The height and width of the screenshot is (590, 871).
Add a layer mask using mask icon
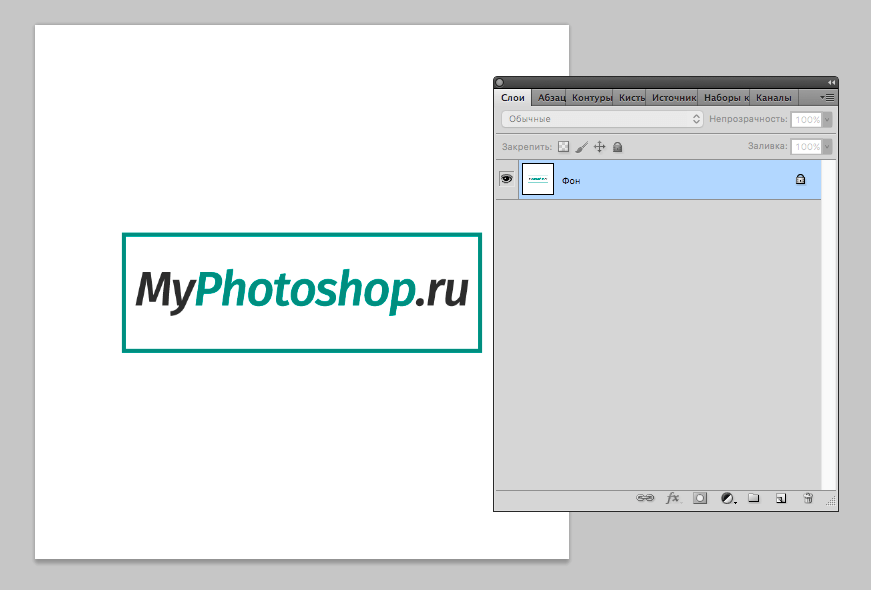(700, 498)
